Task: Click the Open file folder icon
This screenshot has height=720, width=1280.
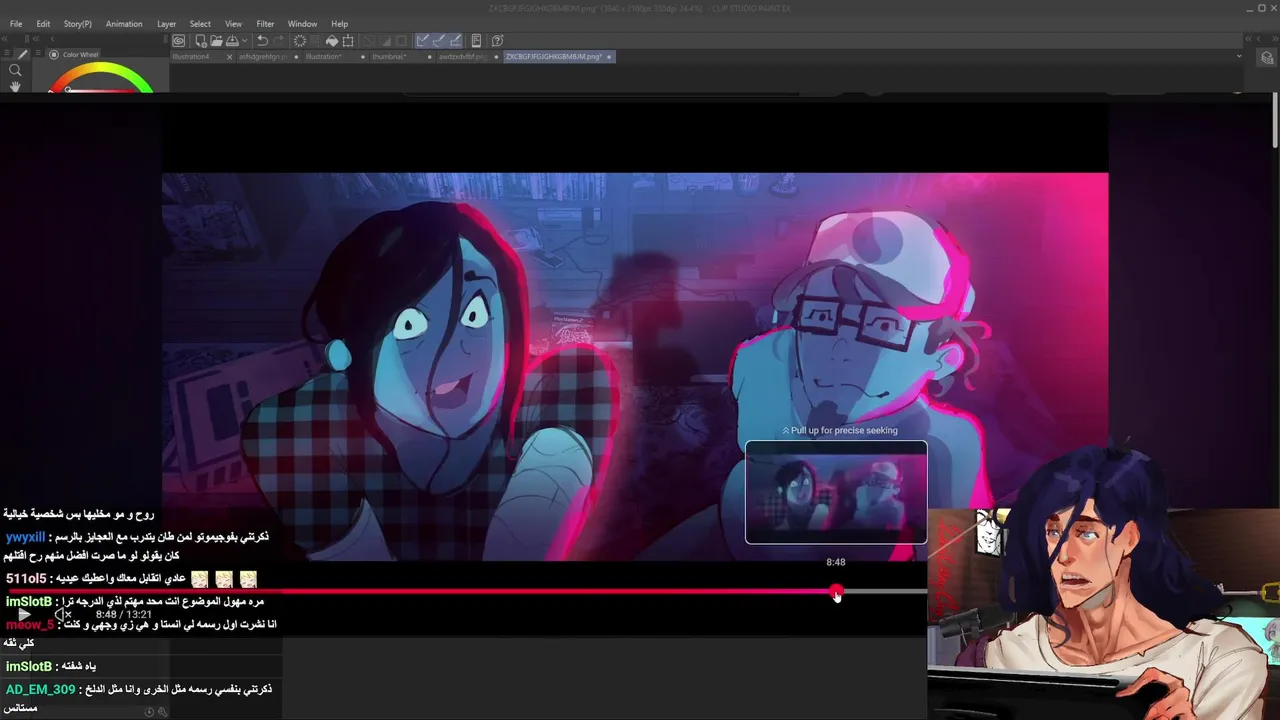Action: 217,41
